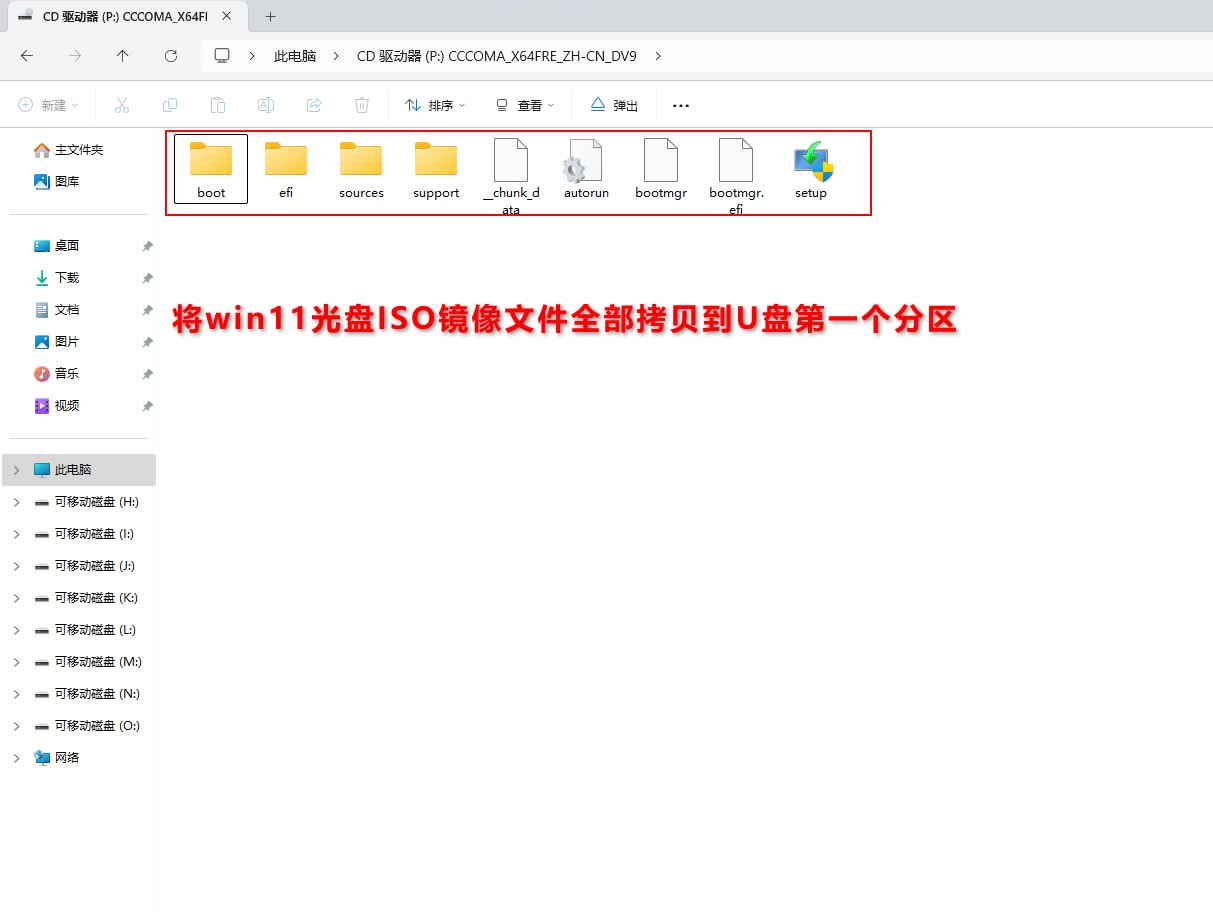The image size is (1213, 912).
Task: Click the Delete trash icon in toolbar
Action: tap(362, 105)
